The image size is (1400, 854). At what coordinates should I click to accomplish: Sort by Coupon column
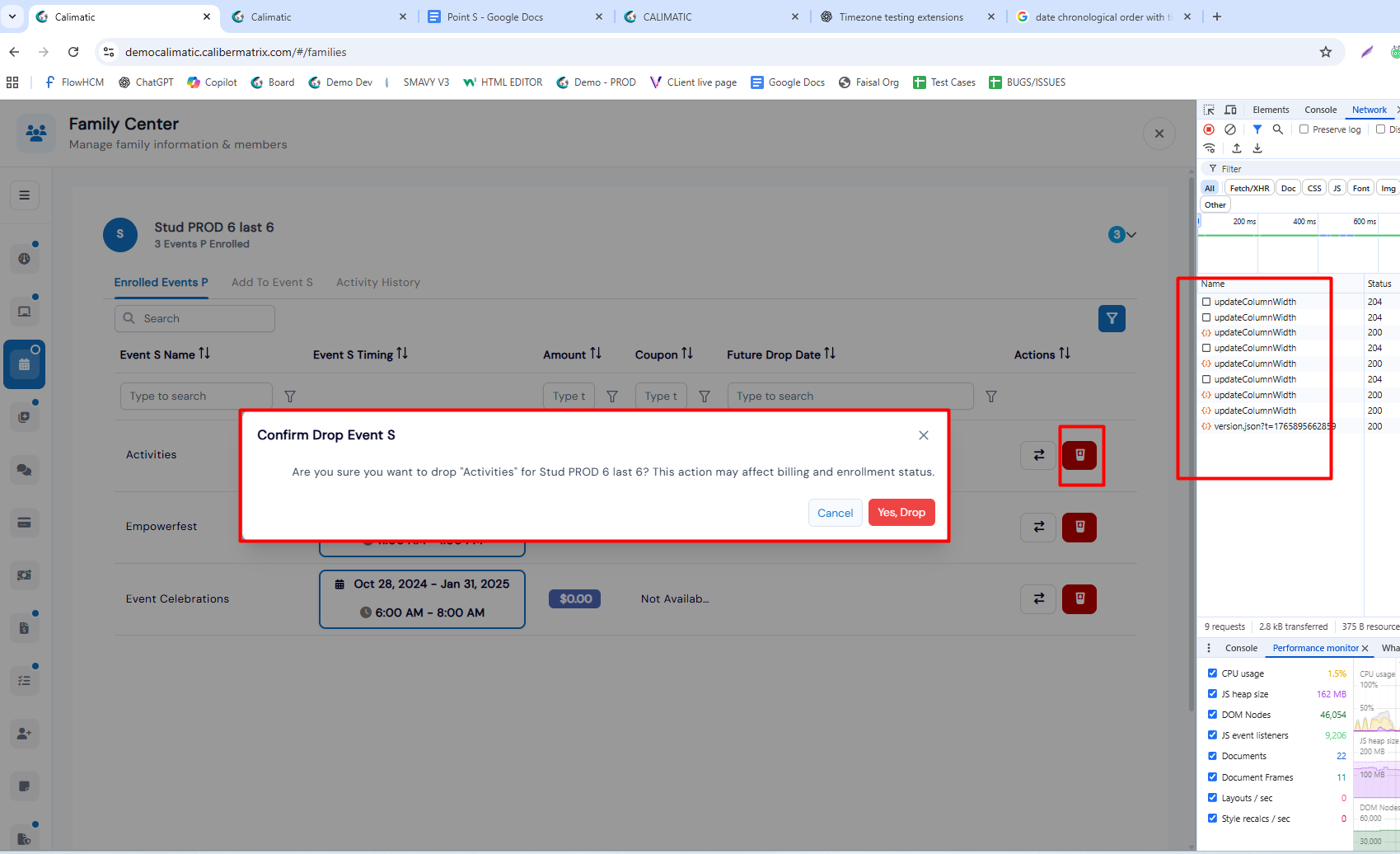pos(687,354)
